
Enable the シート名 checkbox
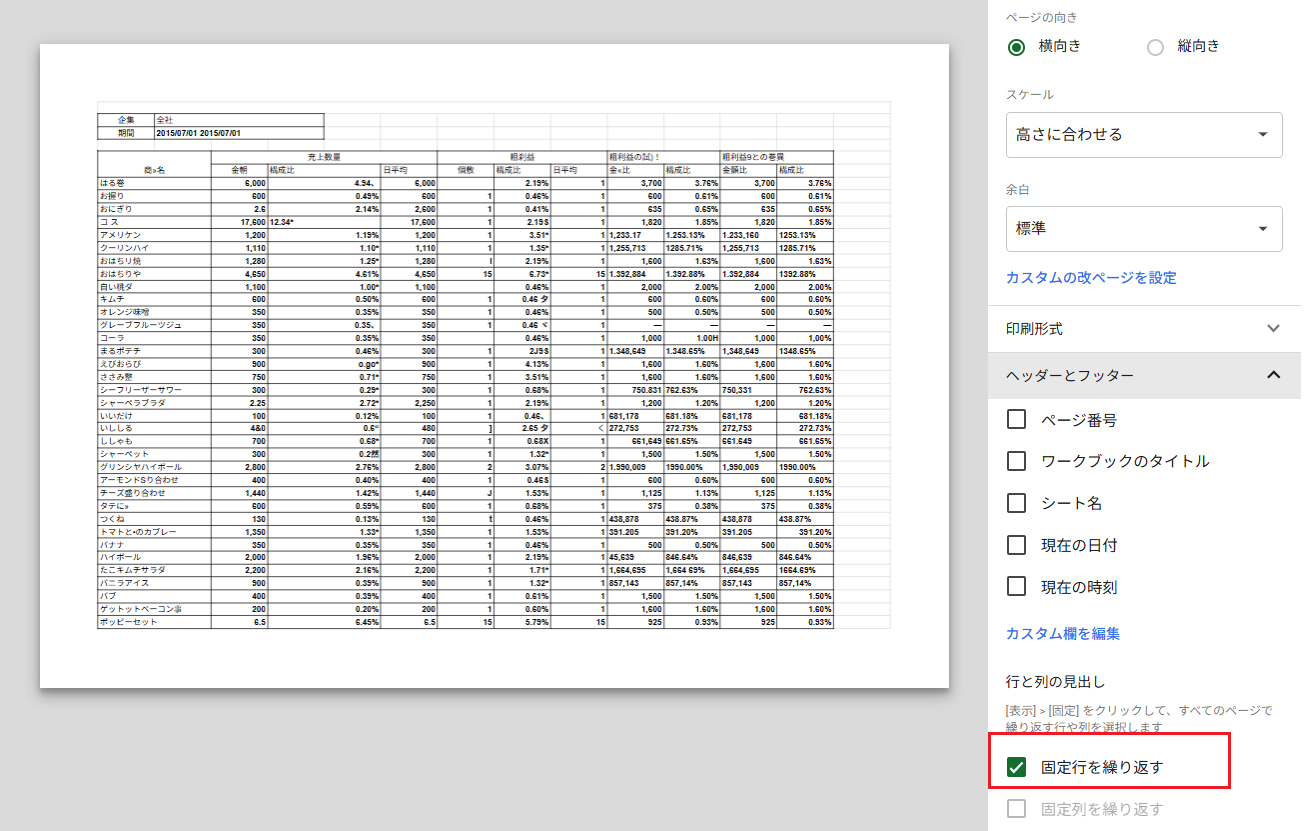1017,503
